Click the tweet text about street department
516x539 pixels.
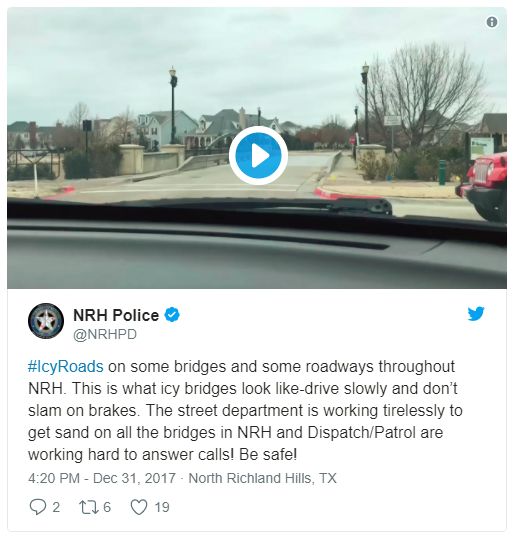(245, 410)
